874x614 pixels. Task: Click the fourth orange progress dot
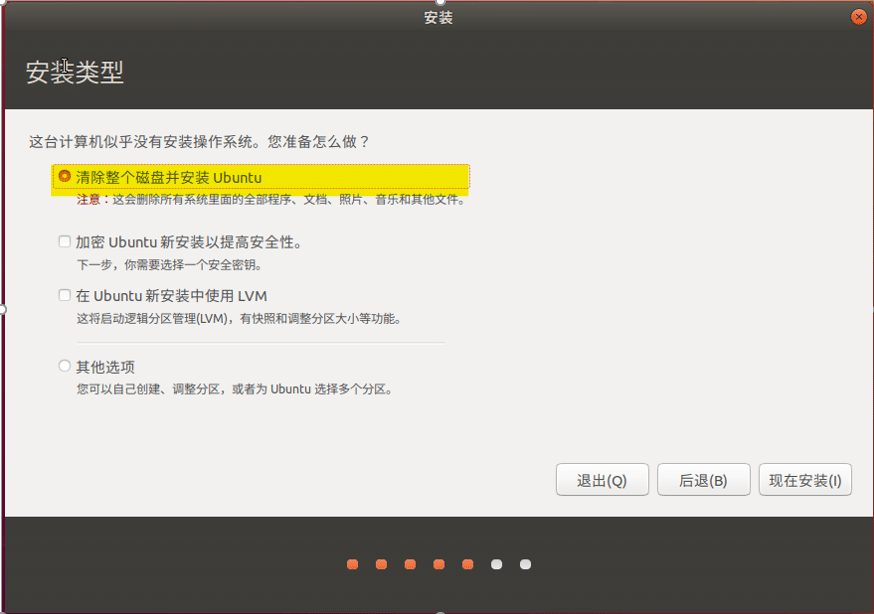point(439,564)
